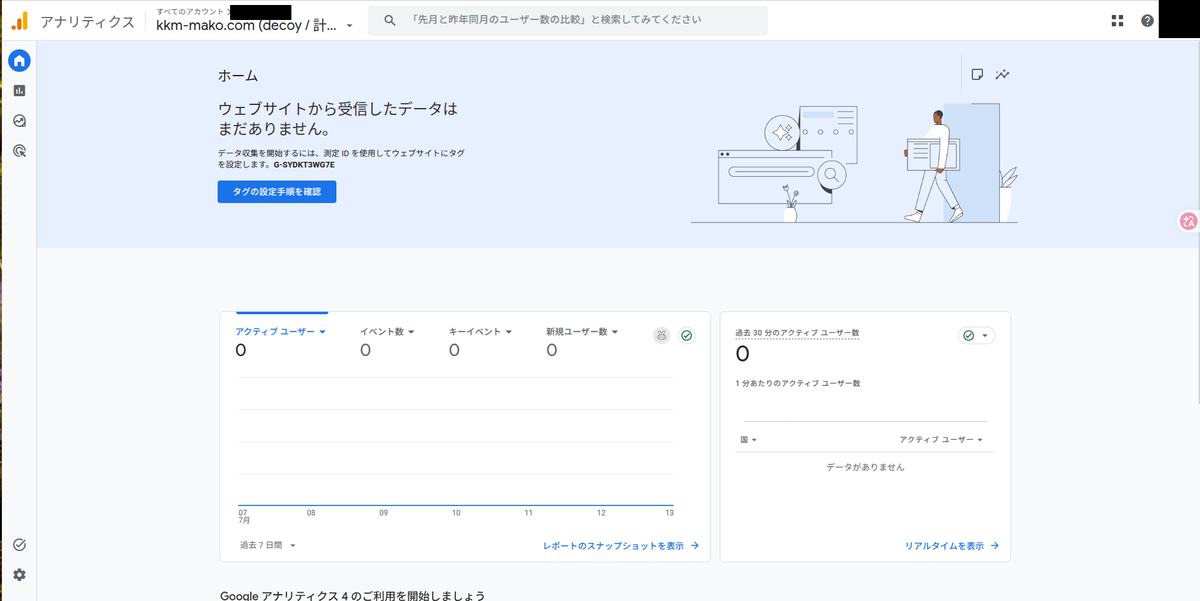The height and width of the screenshot is (601, 1200).
Task: Open the property selector kkm-mako.com dropdown
Action: (x=255, y=26)
